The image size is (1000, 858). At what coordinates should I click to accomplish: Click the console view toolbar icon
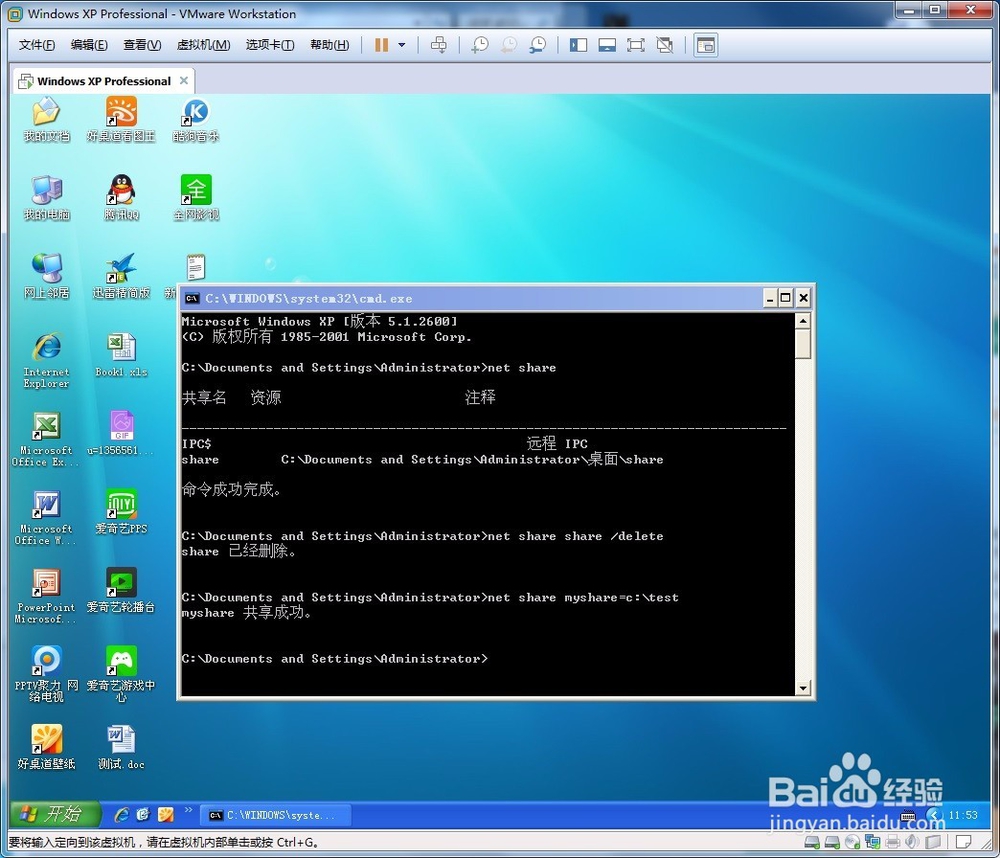point(706,45)
